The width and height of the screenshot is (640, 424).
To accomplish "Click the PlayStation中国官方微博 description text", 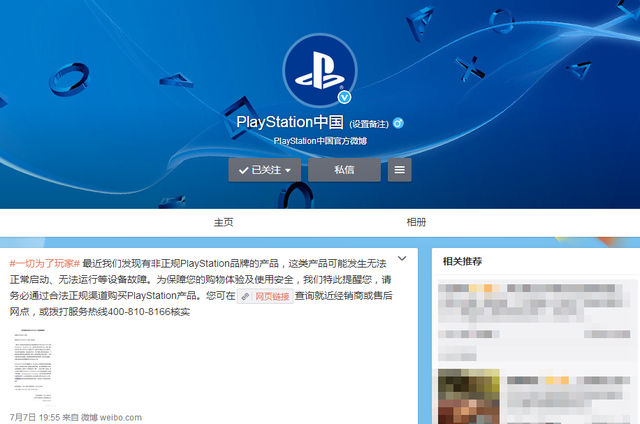I will (x=320, y=141).
